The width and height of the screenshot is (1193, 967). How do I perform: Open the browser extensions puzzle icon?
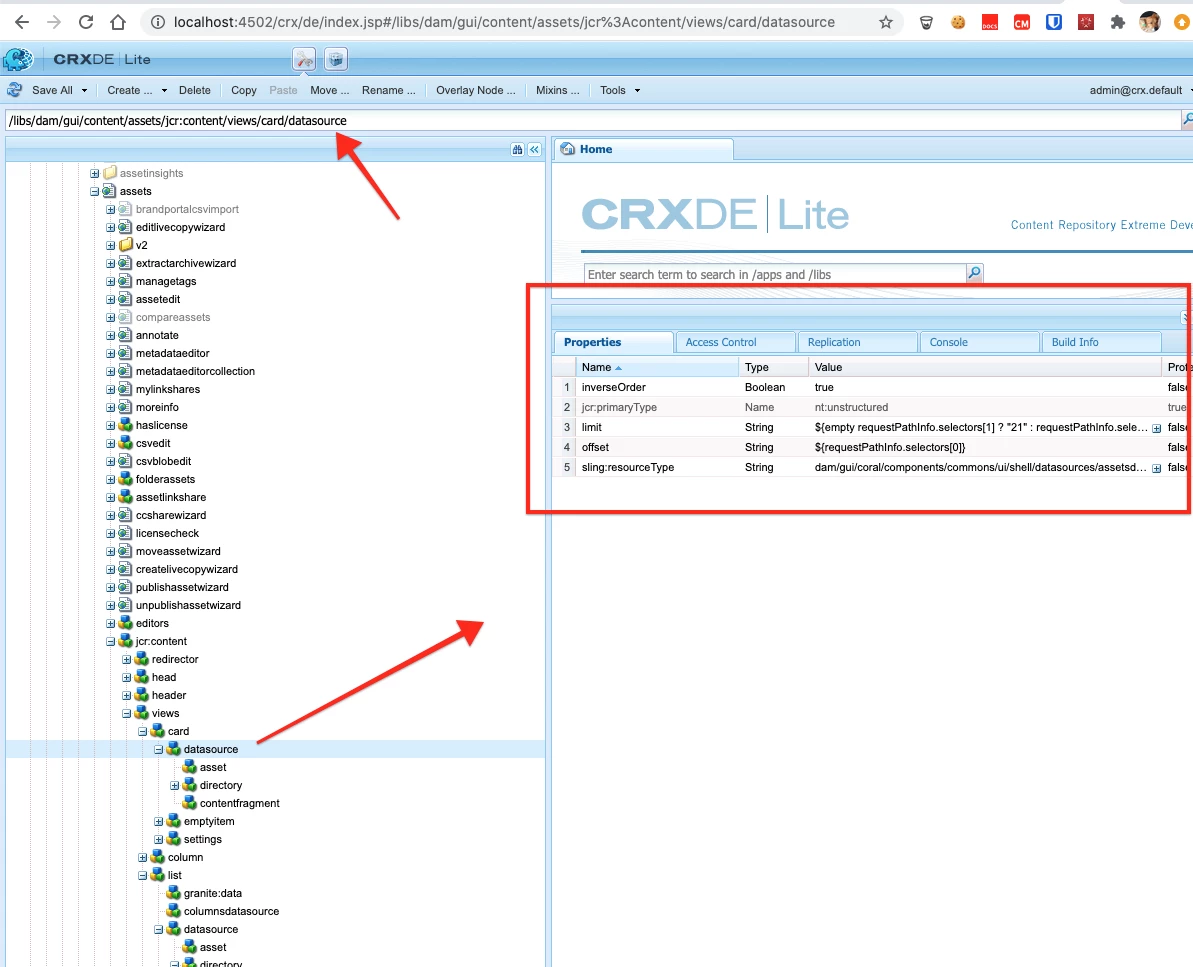pos(1118,22)
